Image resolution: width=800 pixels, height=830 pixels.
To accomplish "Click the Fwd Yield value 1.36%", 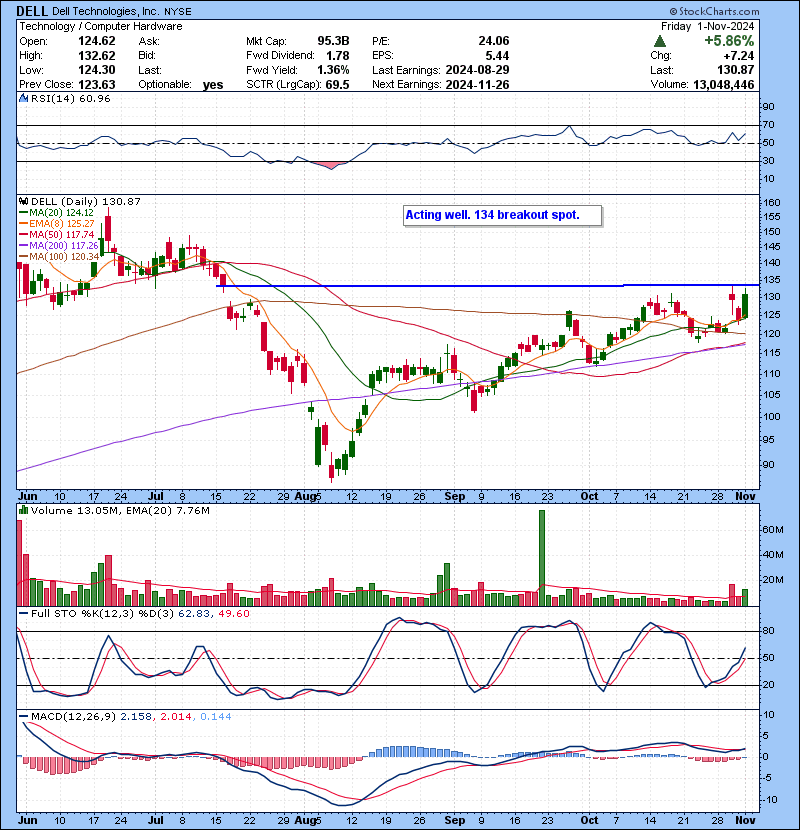I will [333, 70].
